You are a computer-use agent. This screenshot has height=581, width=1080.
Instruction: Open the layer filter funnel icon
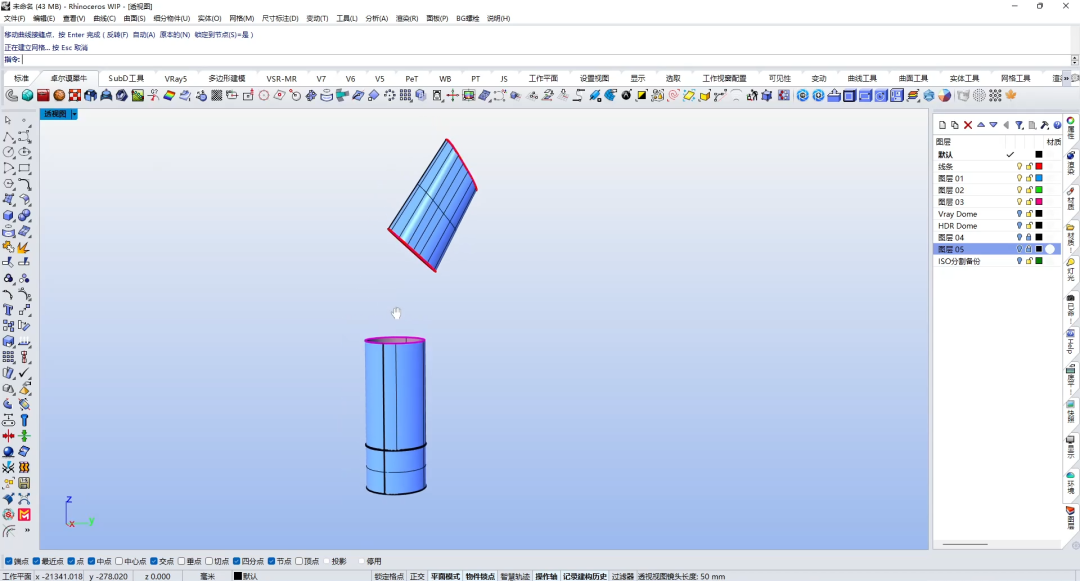point(1019,125)
